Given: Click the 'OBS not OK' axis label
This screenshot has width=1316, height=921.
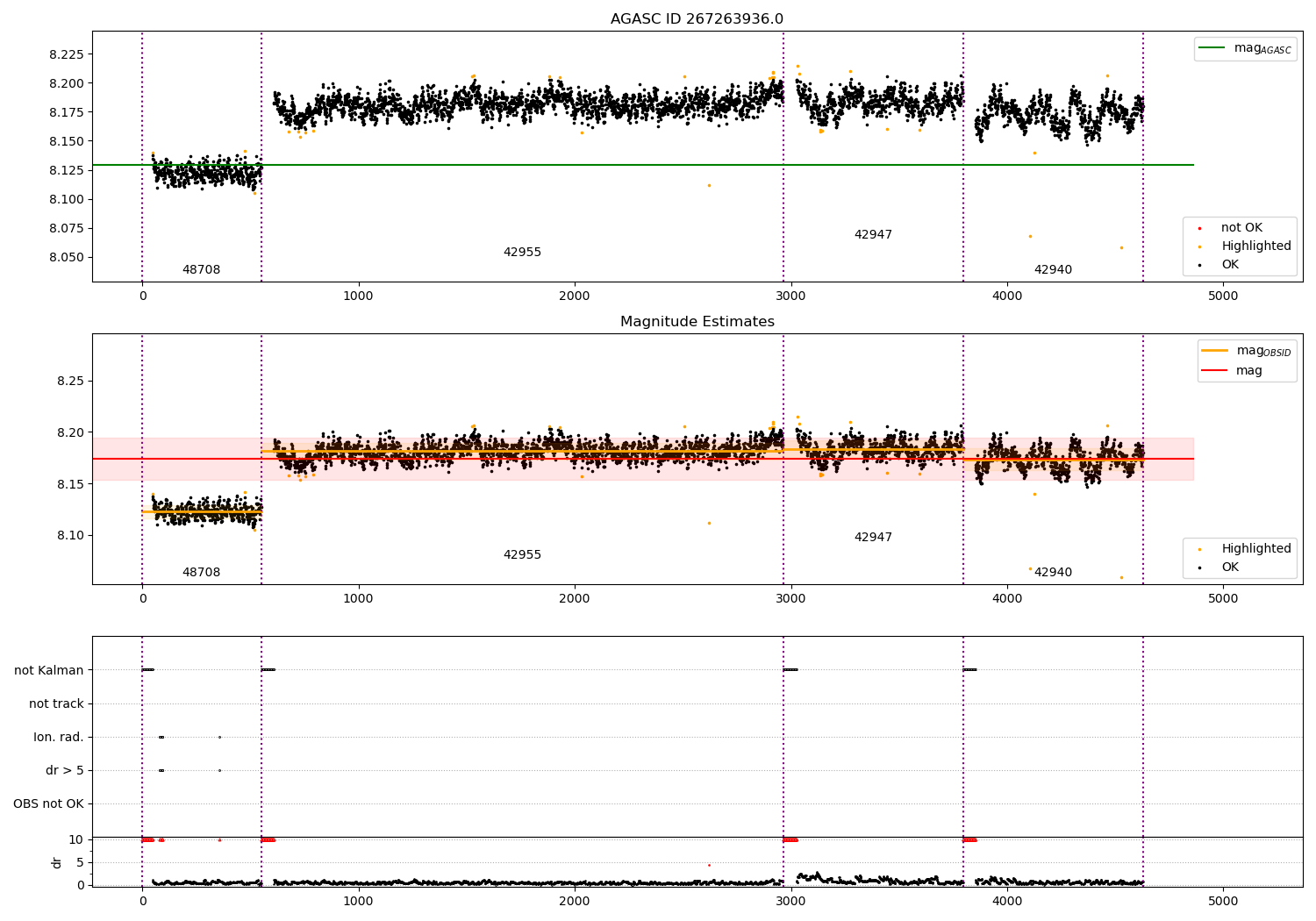Looking at the screenshot, I should click(x=48, y=803).
